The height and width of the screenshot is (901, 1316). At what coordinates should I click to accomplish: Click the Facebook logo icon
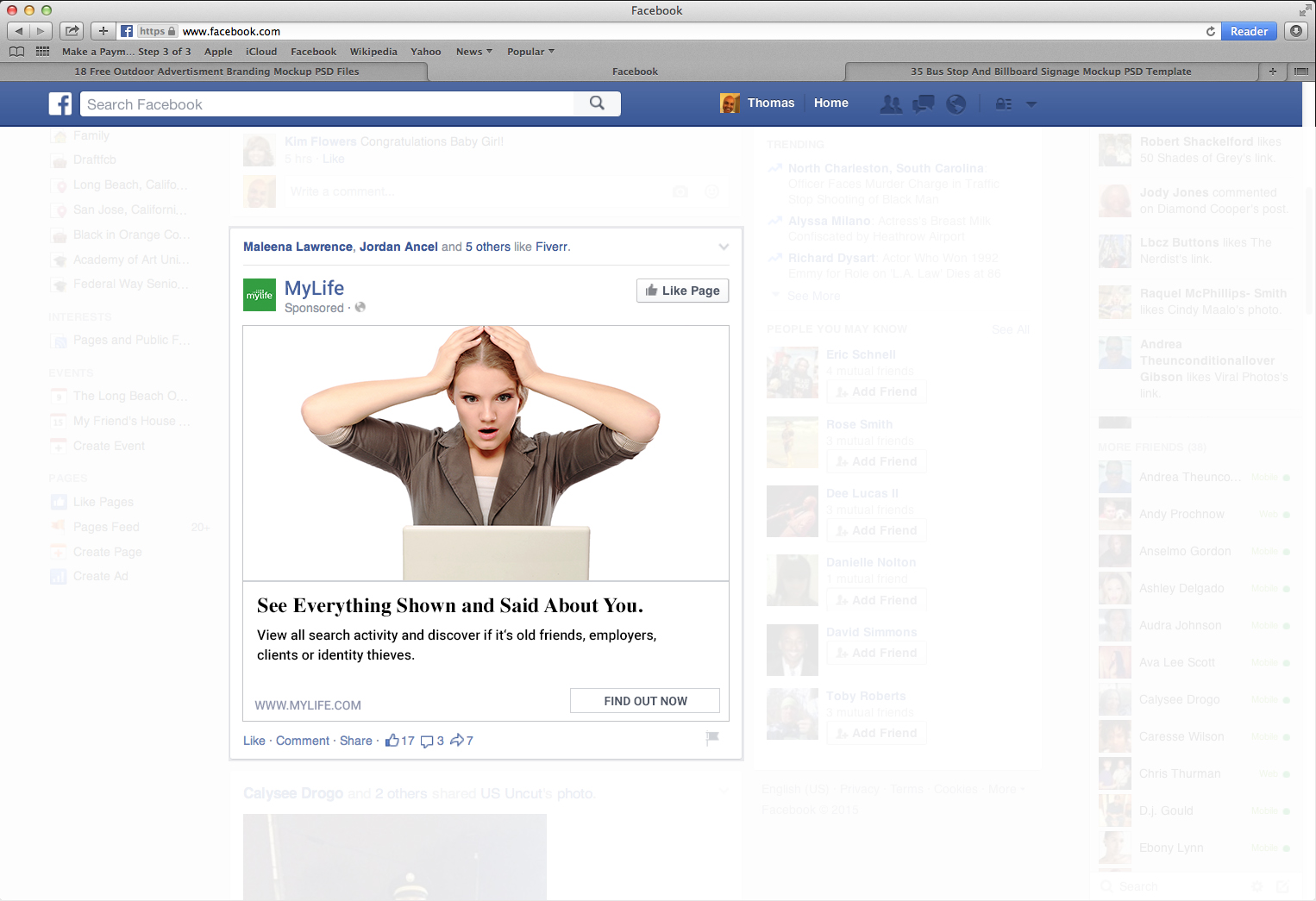click(60, 104)
